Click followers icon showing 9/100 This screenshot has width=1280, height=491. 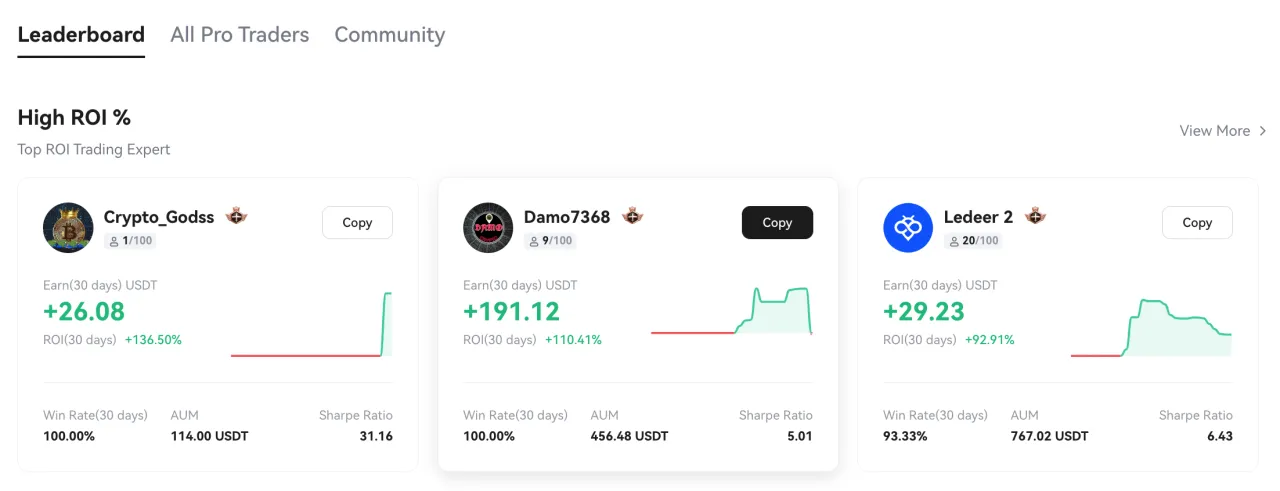[x=534, y=241]
